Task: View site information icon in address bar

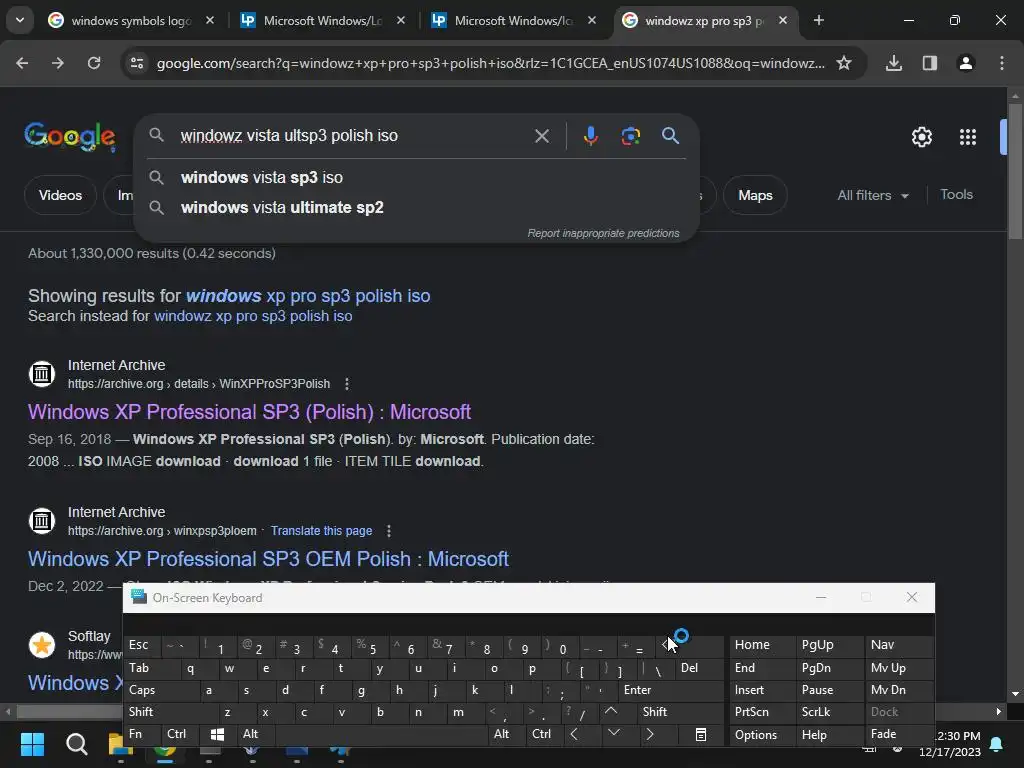Action: 136,63
